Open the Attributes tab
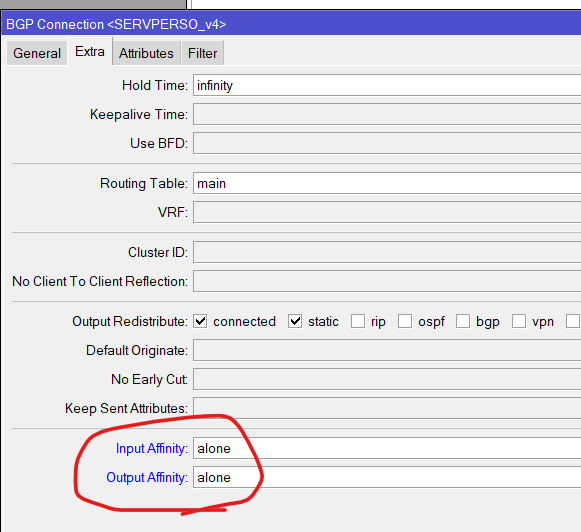The image size is (581, 532). pos(146,53)
